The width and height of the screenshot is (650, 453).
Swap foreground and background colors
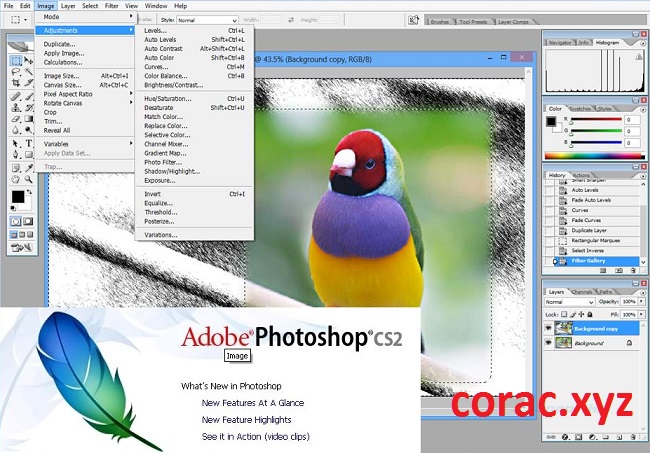pyautogui.click(x=29, y=192)
